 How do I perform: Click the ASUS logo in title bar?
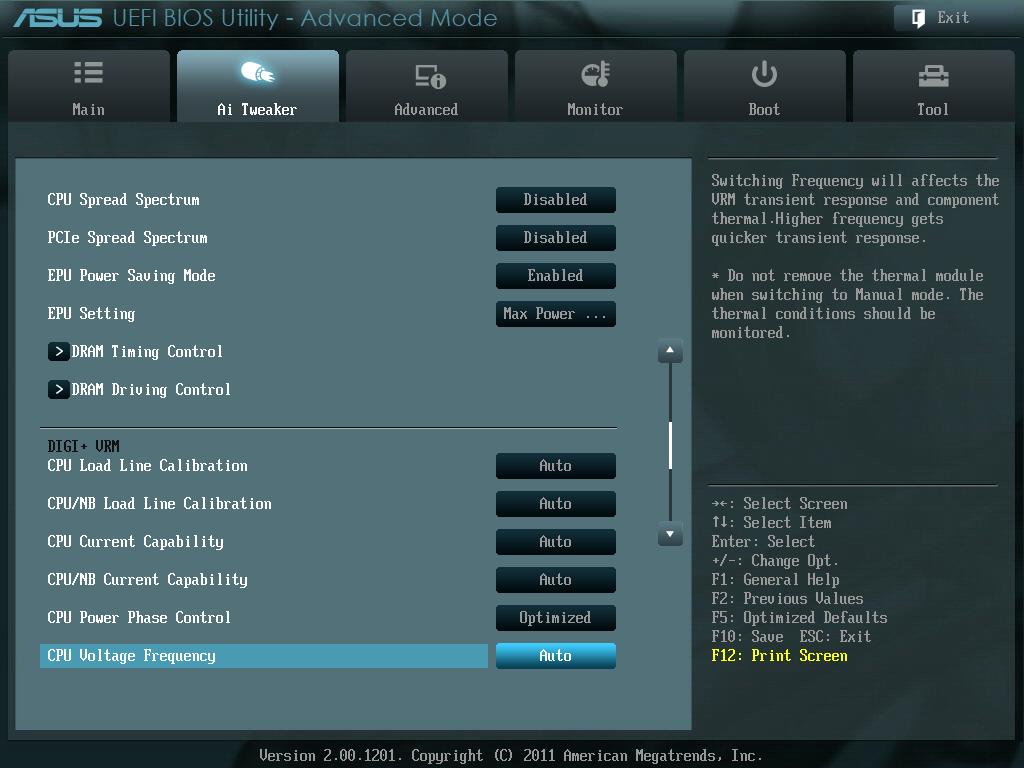tap(58, 18)
